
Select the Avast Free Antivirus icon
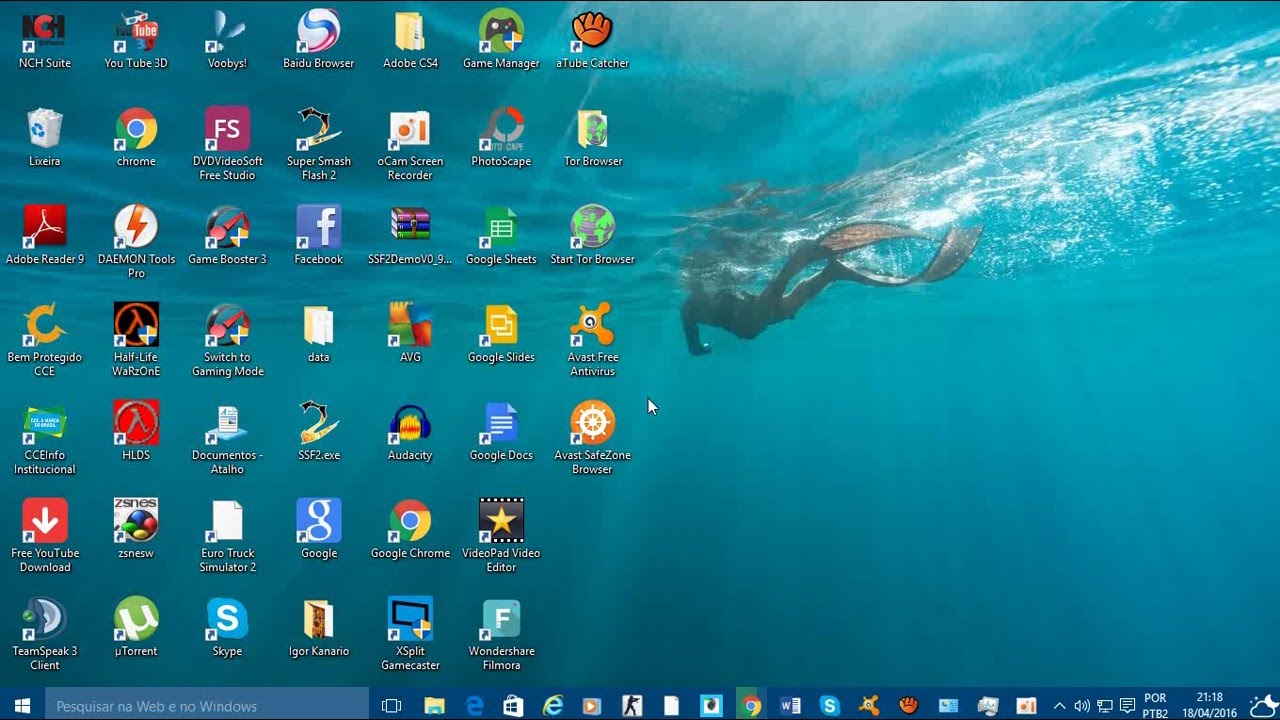point(593,341)
